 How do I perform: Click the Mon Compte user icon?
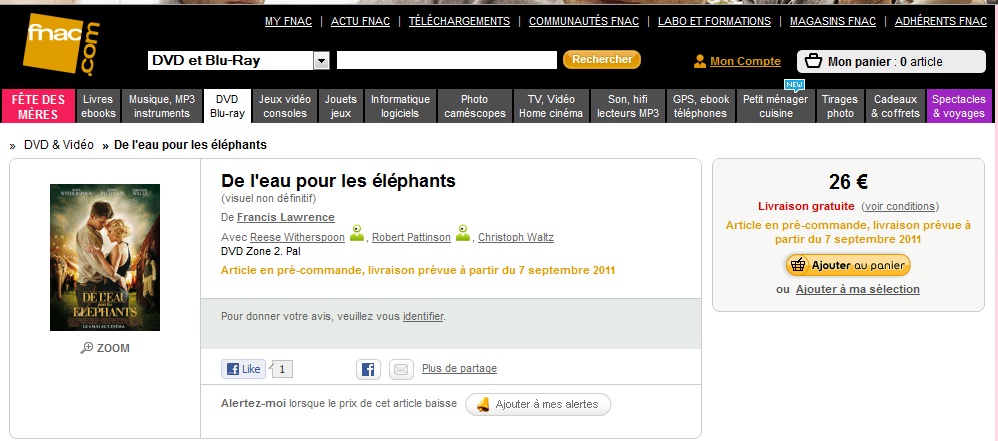tap(700, 61)
